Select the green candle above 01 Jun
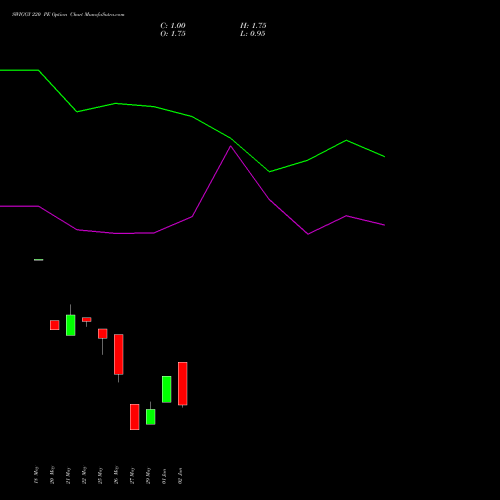500x500 pixels. (167, 389)
